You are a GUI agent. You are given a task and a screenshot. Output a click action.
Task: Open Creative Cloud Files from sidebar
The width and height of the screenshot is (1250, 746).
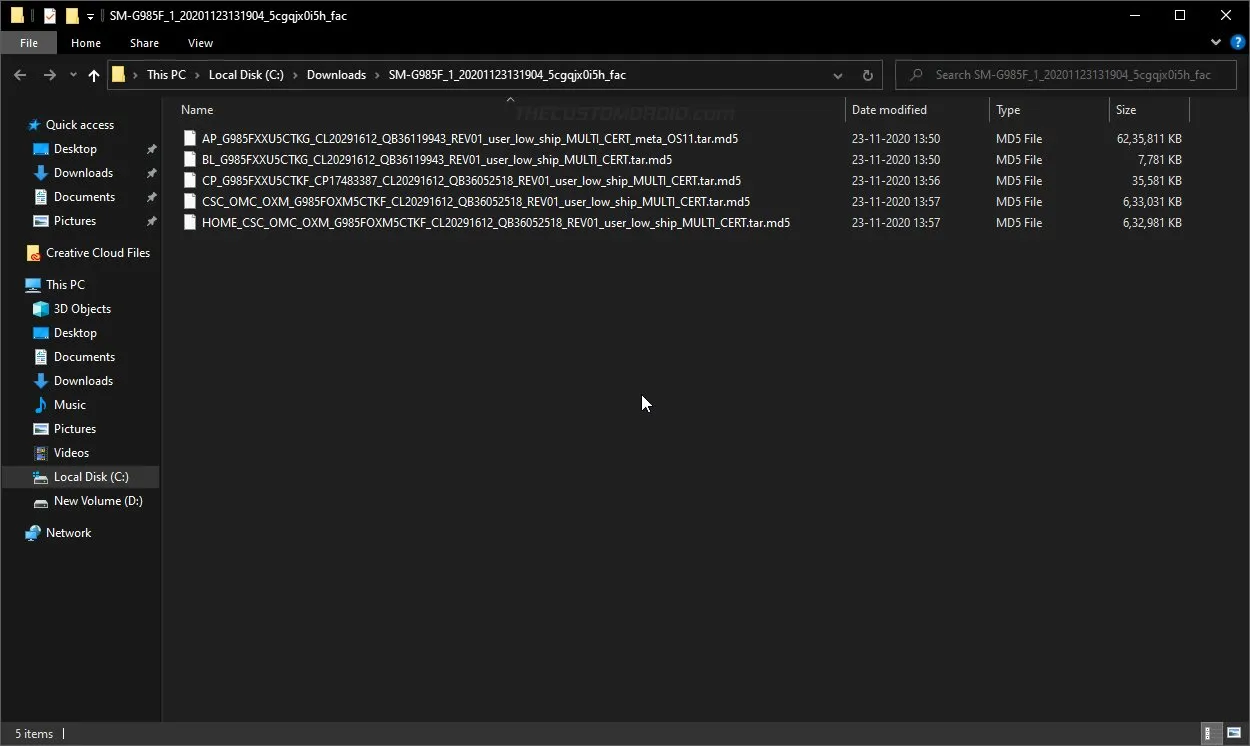(x=95, y=252)
